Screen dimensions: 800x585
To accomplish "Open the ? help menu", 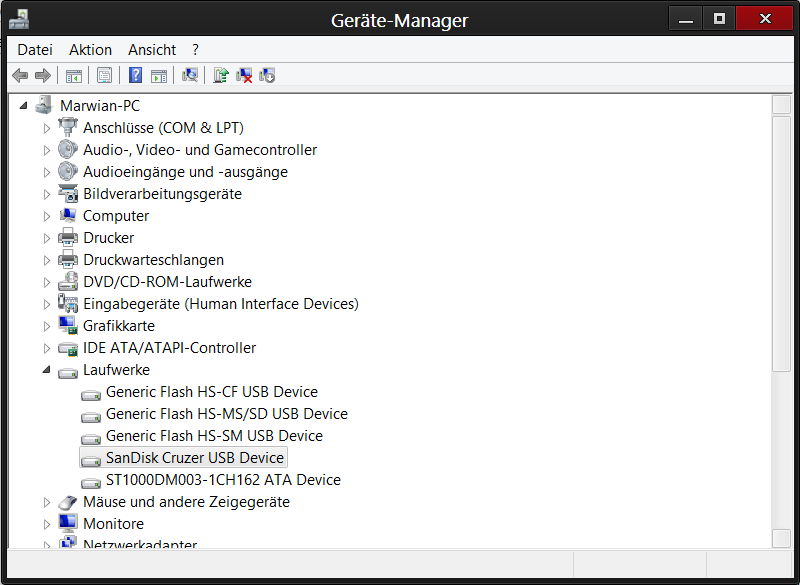I will pyautogui.click(x=195, y=49).
